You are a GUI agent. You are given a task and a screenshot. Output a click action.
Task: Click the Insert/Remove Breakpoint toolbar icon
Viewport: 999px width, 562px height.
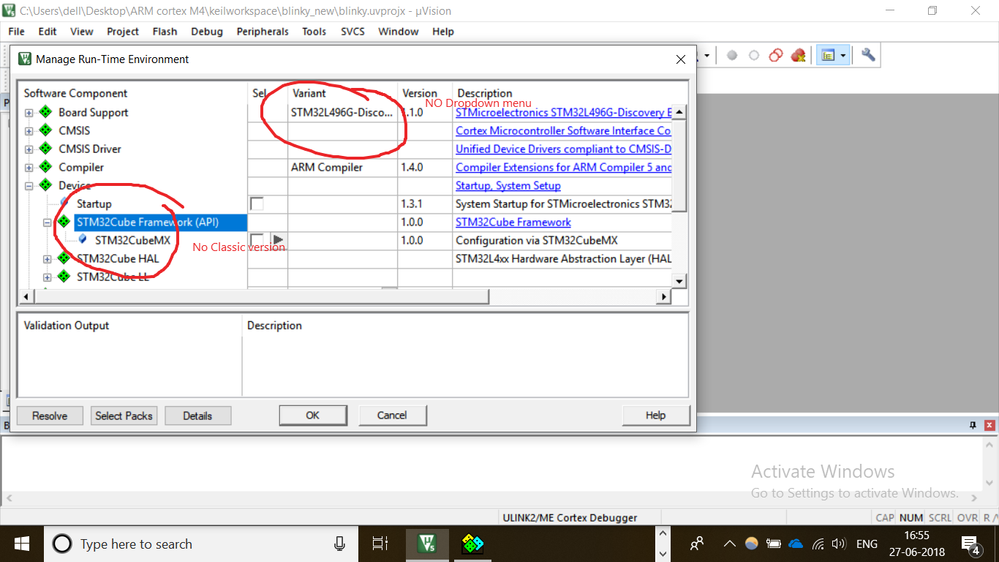(732, 55)
